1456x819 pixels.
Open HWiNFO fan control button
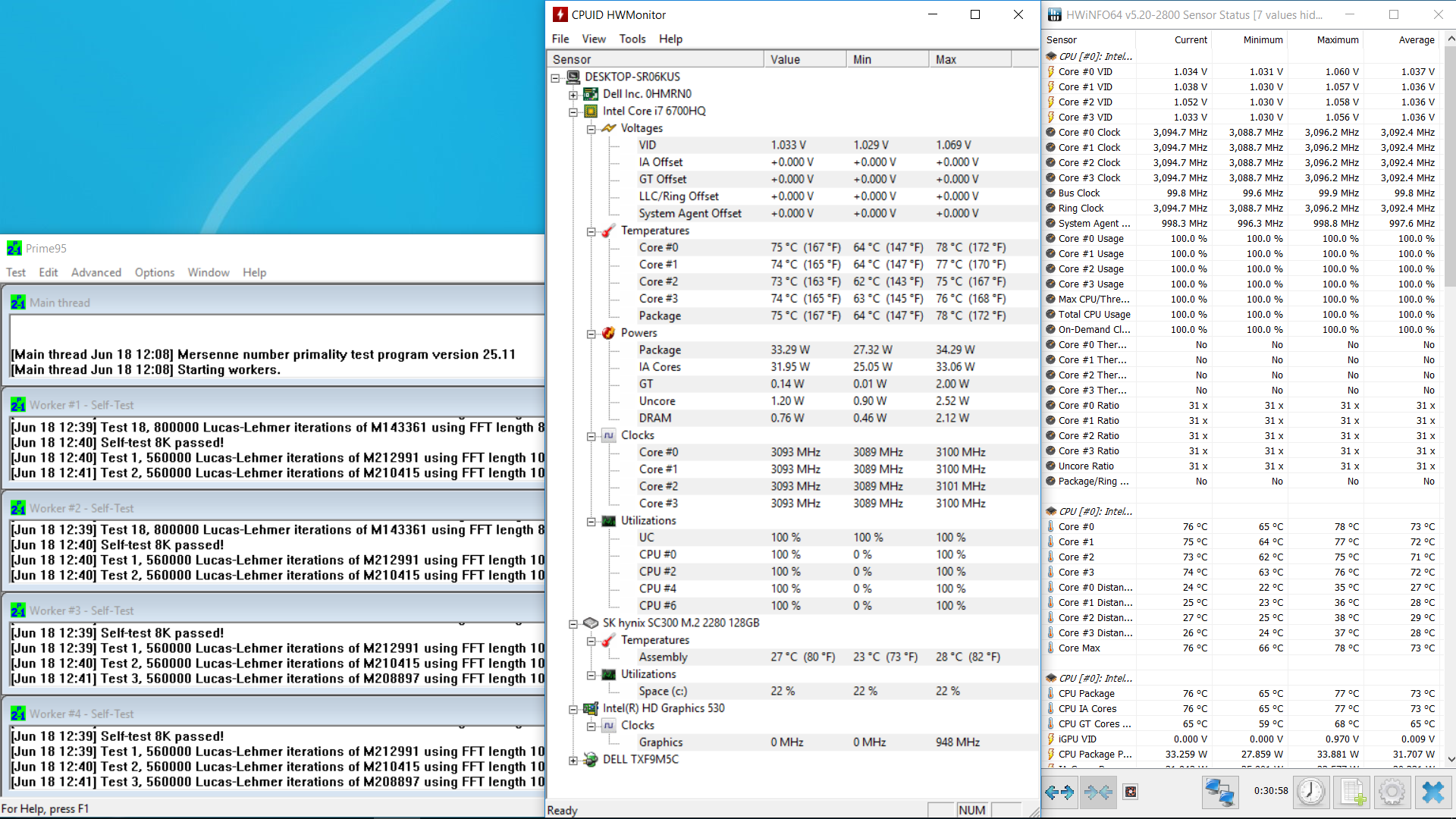click(x=1131, y=792)
